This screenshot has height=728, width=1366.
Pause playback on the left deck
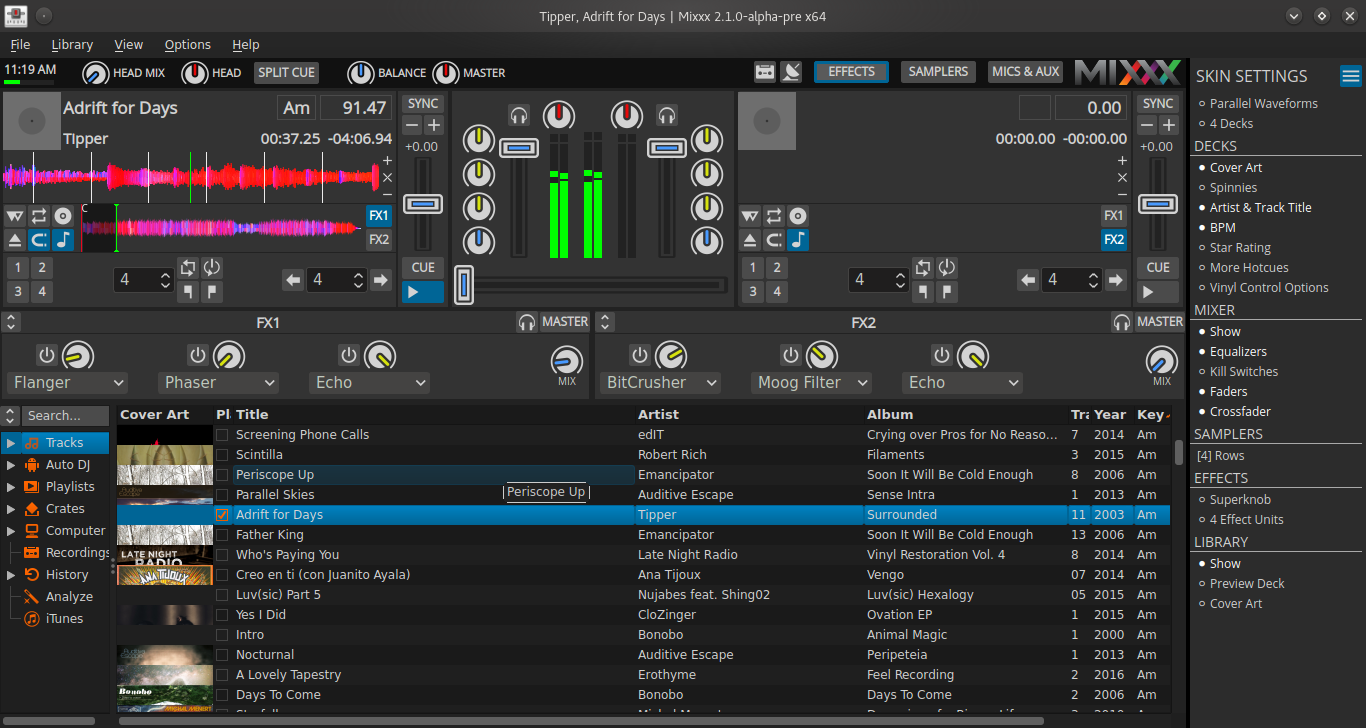(423, 292)
